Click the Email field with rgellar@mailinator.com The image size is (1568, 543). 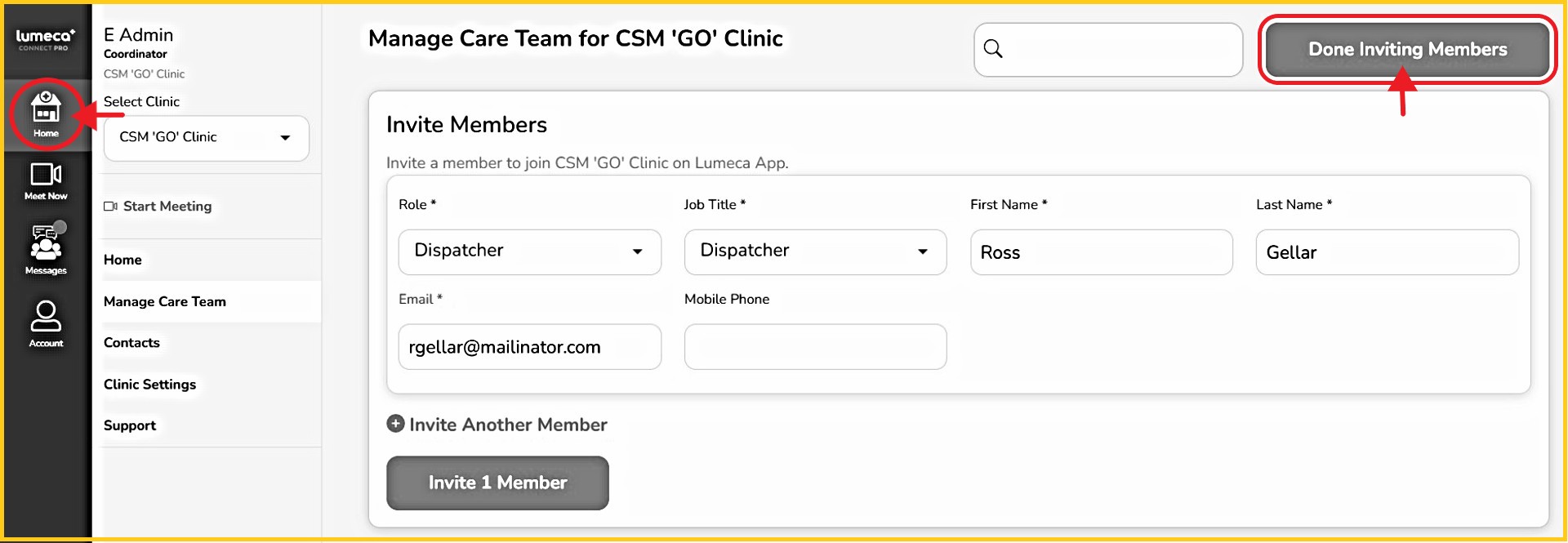pos(529,347)
